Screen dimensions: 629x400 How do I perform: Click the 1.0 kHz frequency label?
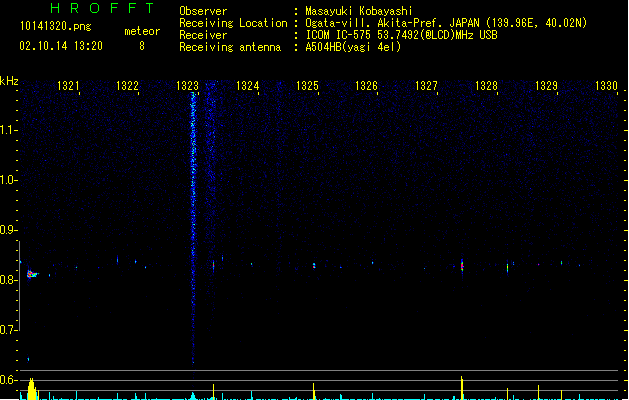click(8, 180)
